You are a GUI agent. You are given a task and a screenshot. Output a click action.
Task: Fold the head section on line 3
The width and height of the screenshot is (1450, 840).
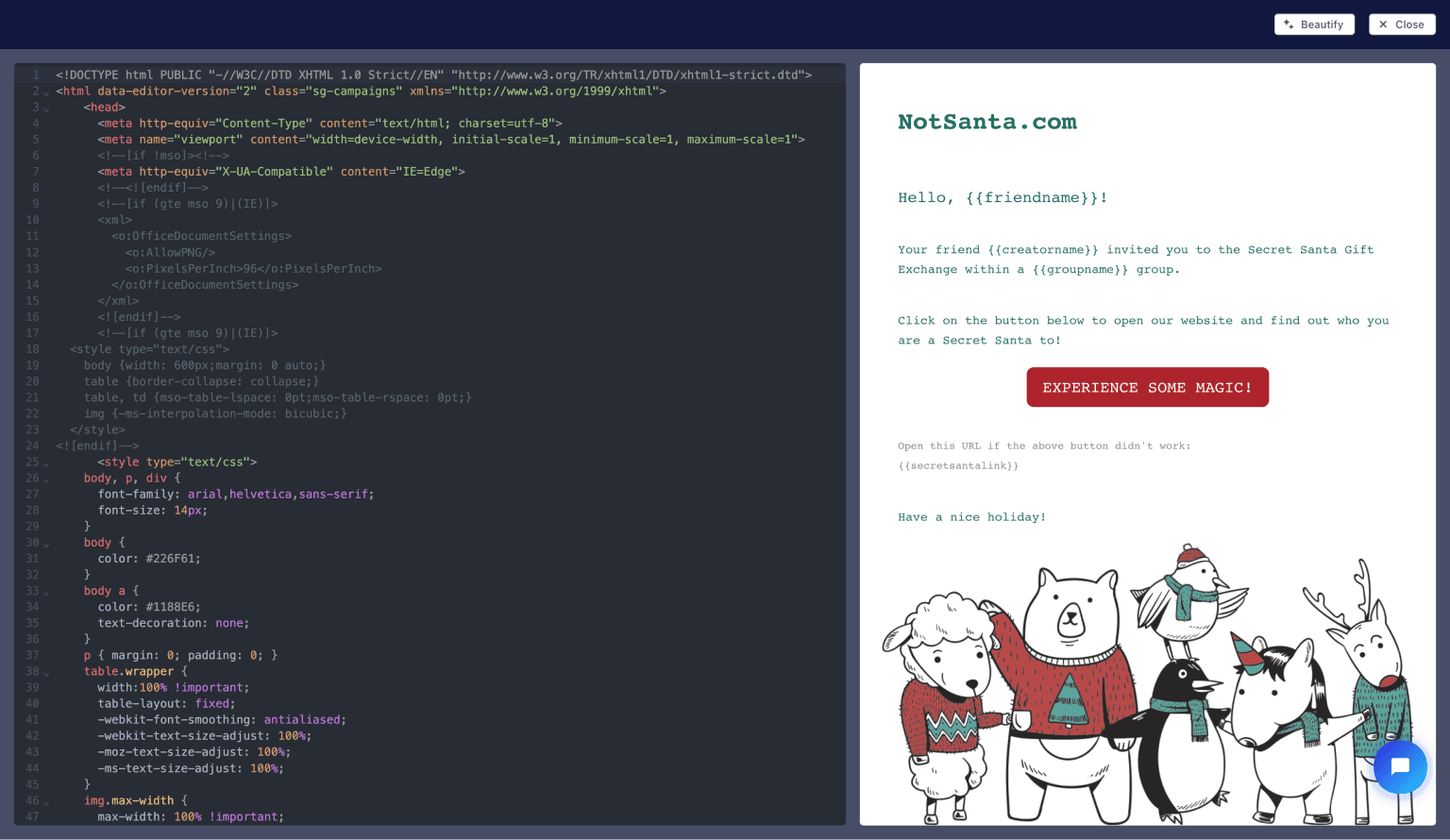tap(46, 109)
